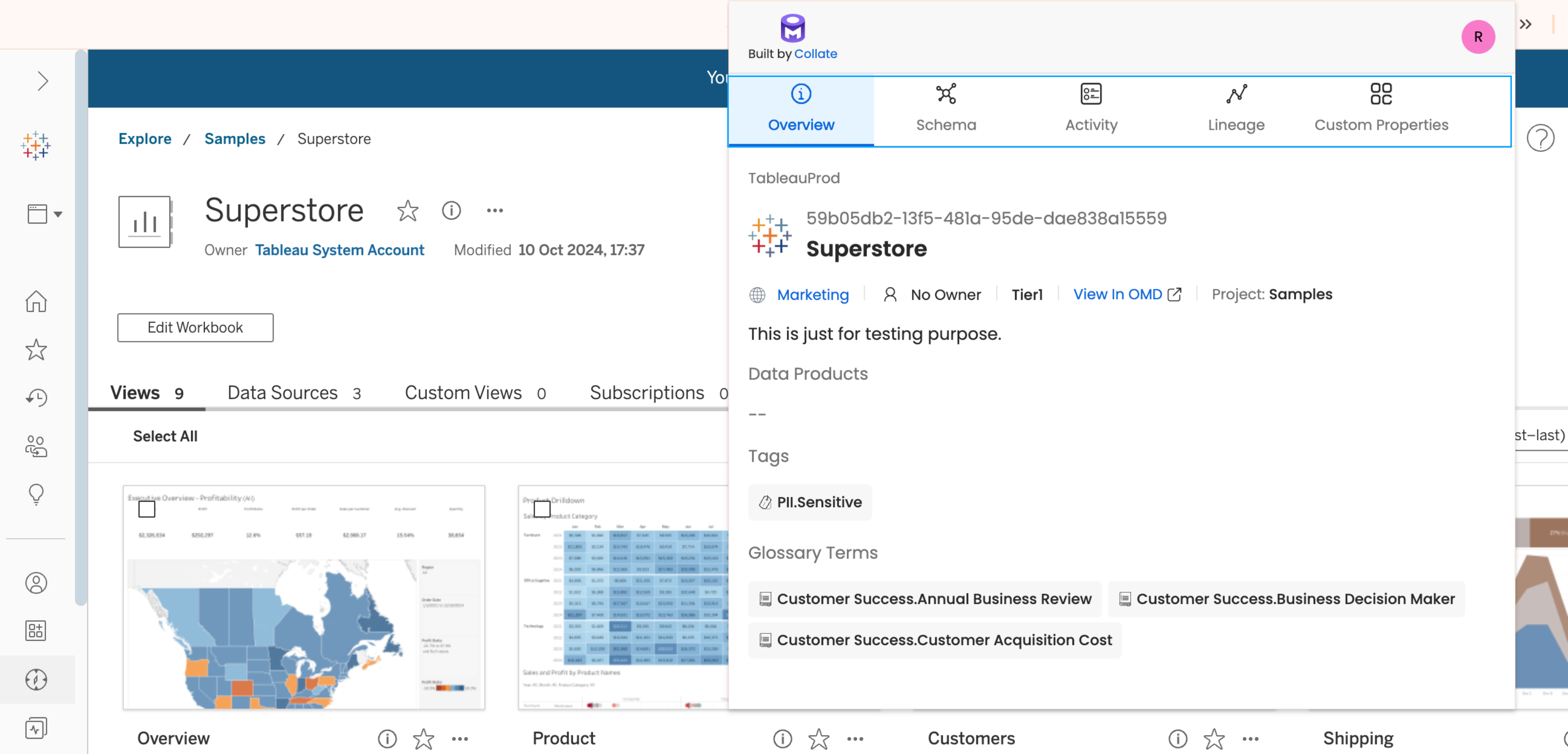Open Recommendations lightbulb in sidebar
1568x754 pixels.
pos(36,495)
